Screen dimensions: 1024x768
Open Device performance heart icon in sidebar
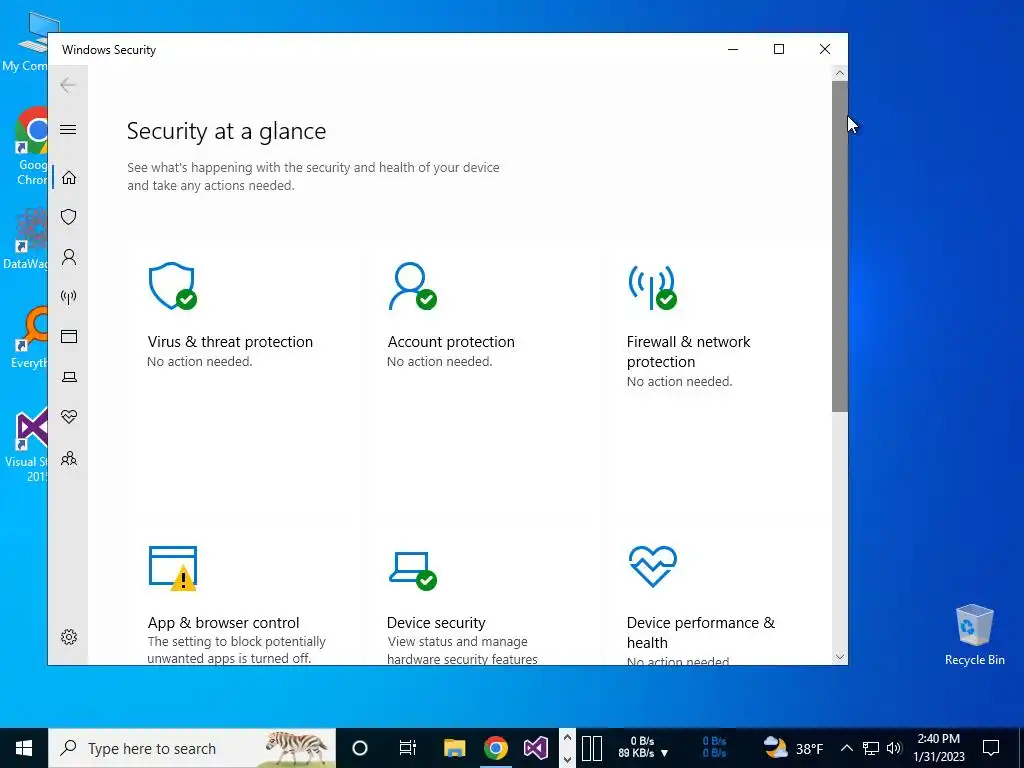69,417
